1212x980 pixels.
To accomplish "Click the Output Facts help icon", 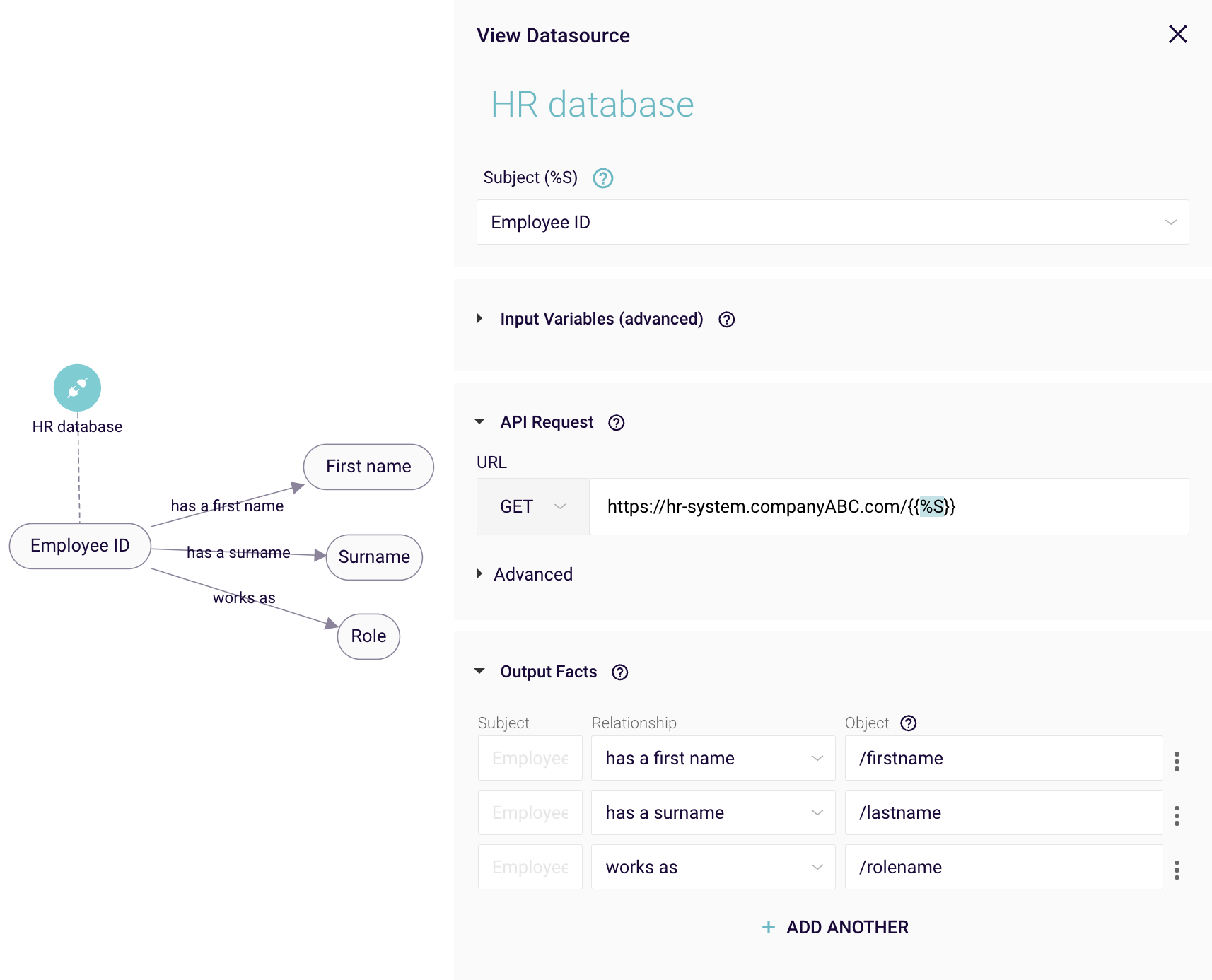I will tap(619, 672).
